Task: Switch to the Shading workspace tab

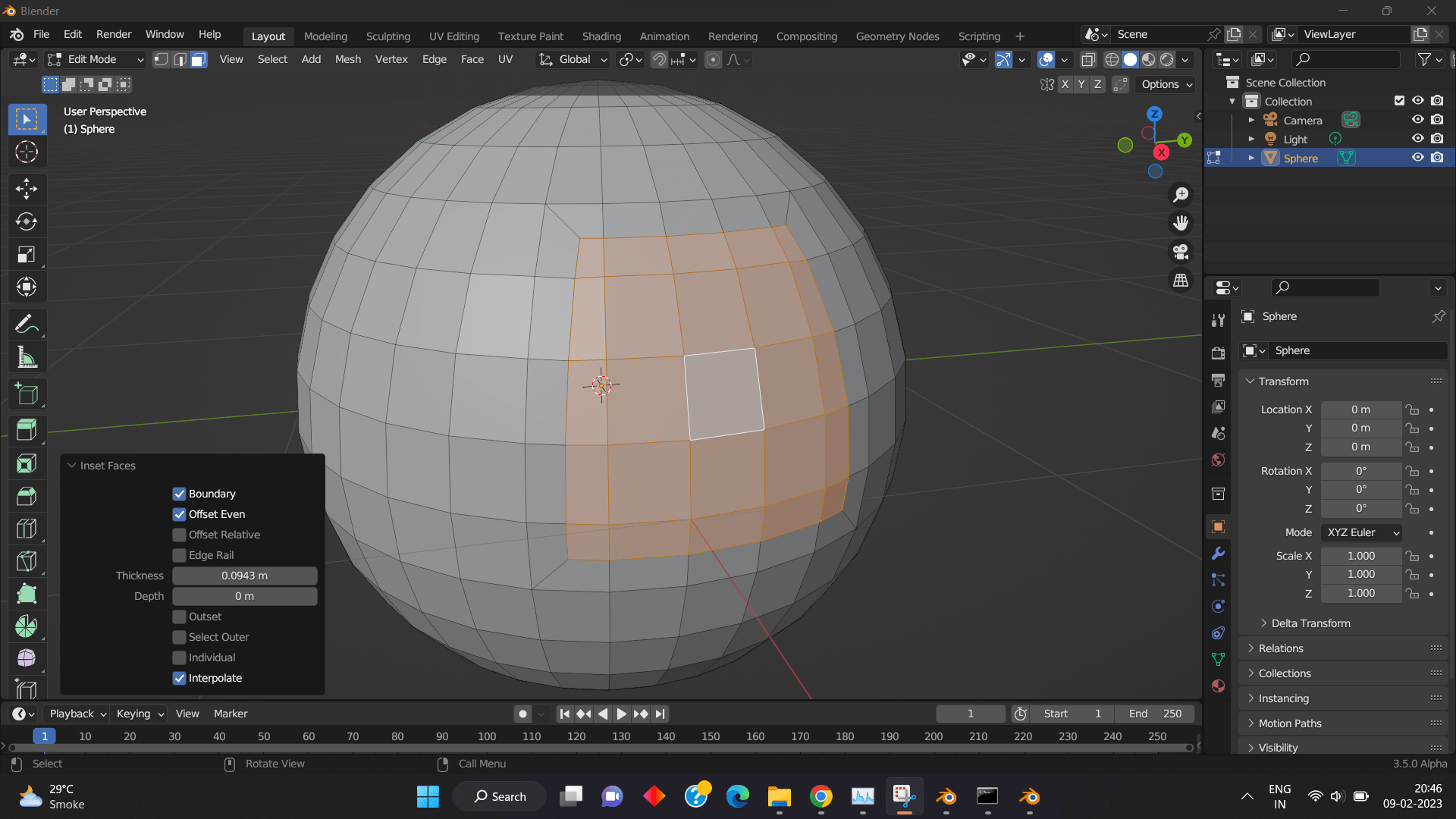Action: [x=601, y=36]
